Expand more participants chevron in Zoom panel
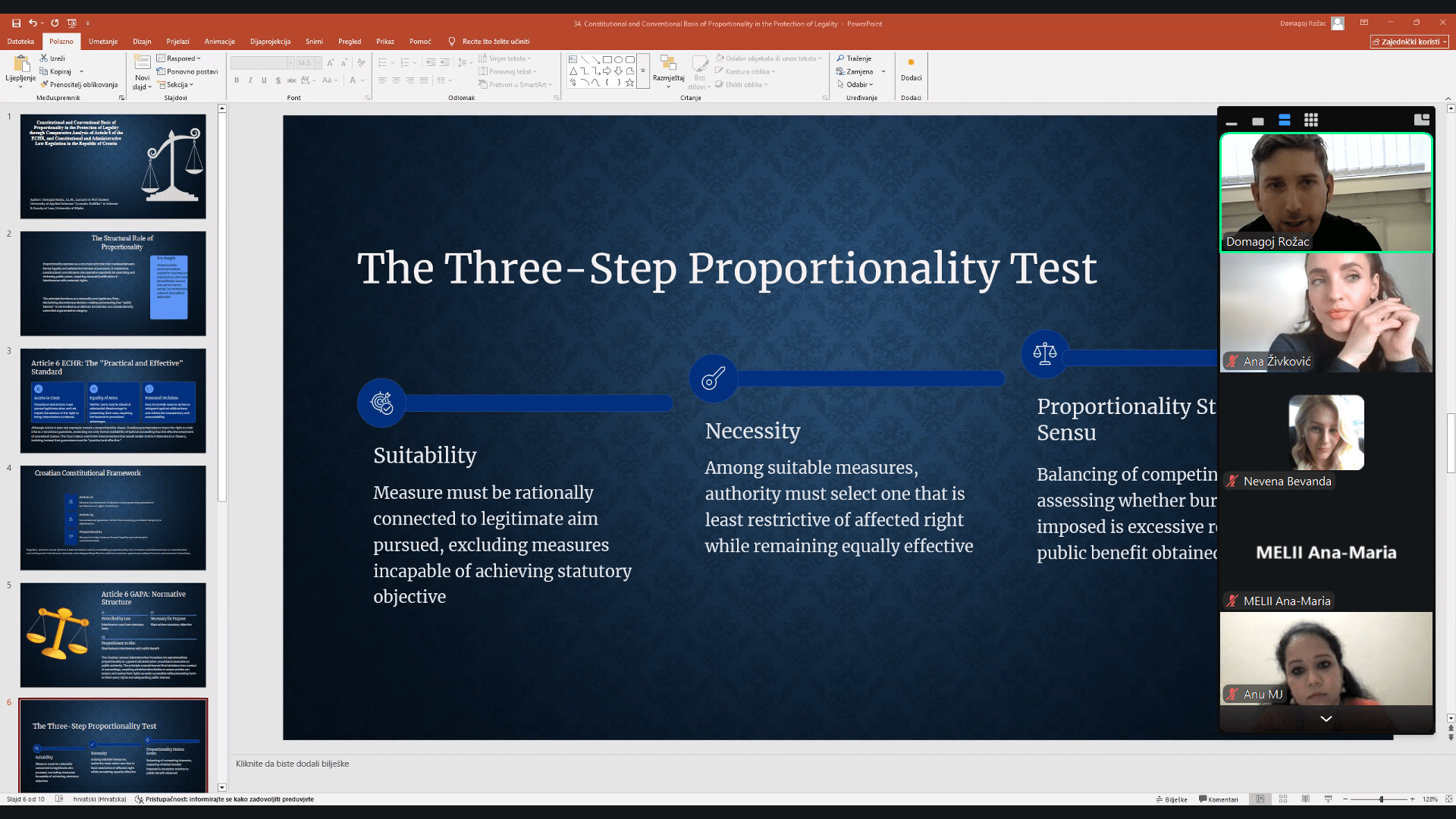Viewport: 1456px width, 819px height. tap(1326, 718)
